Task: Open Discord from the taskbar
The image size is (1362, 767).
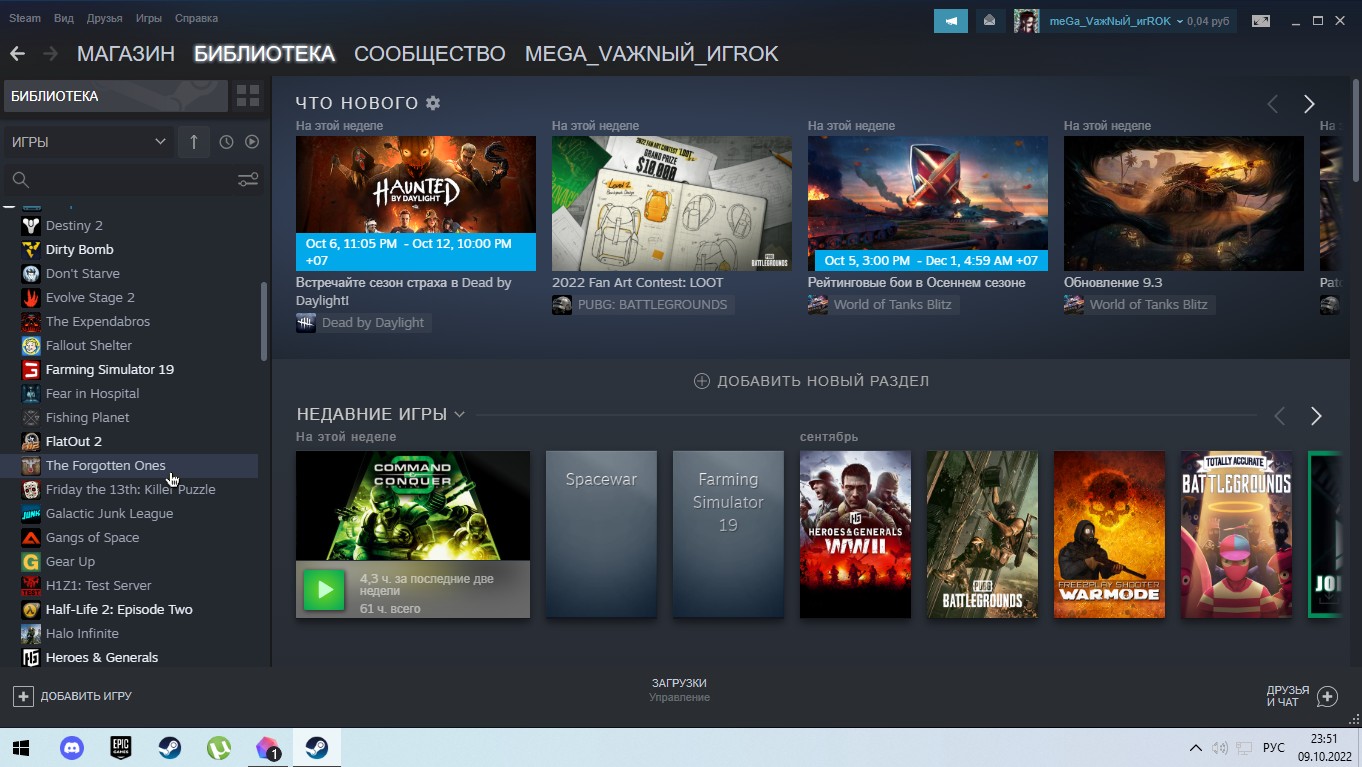Action: pos(72,748)
